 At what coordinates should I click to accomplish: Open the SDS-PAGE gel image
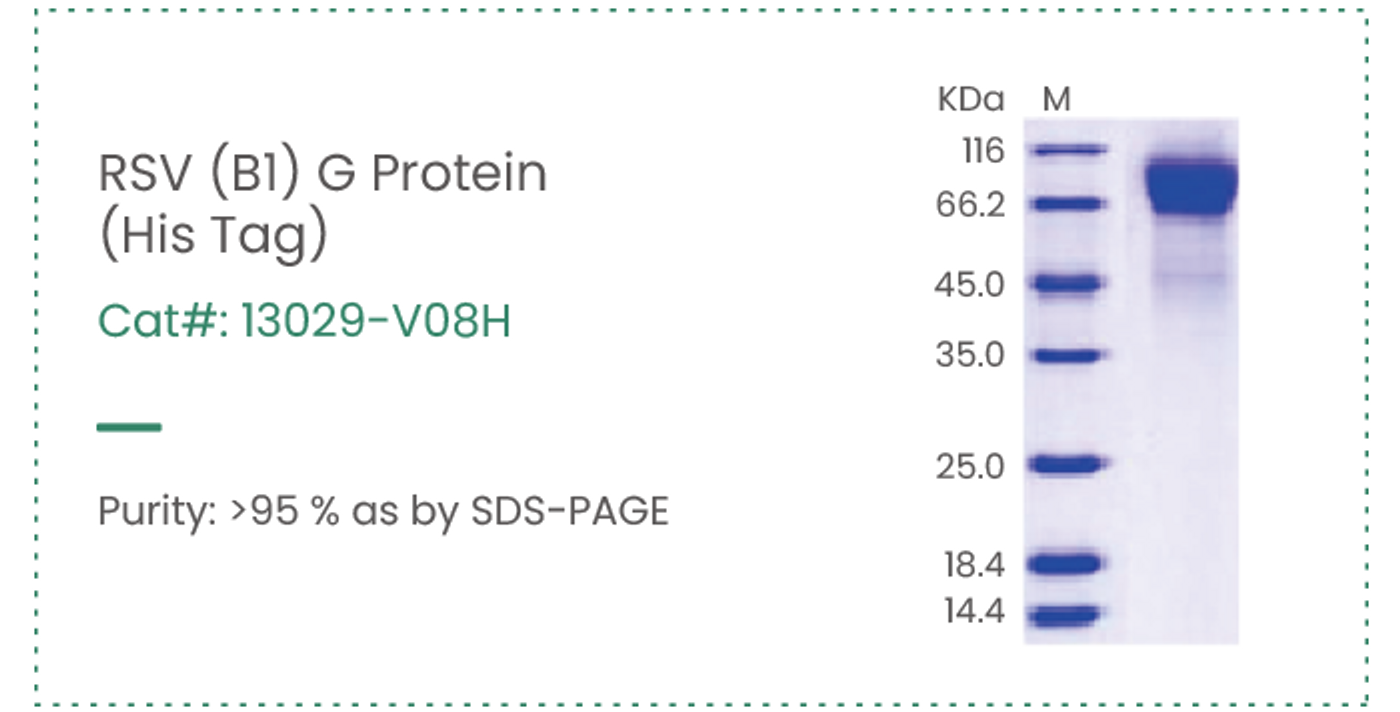(1131, 381)
